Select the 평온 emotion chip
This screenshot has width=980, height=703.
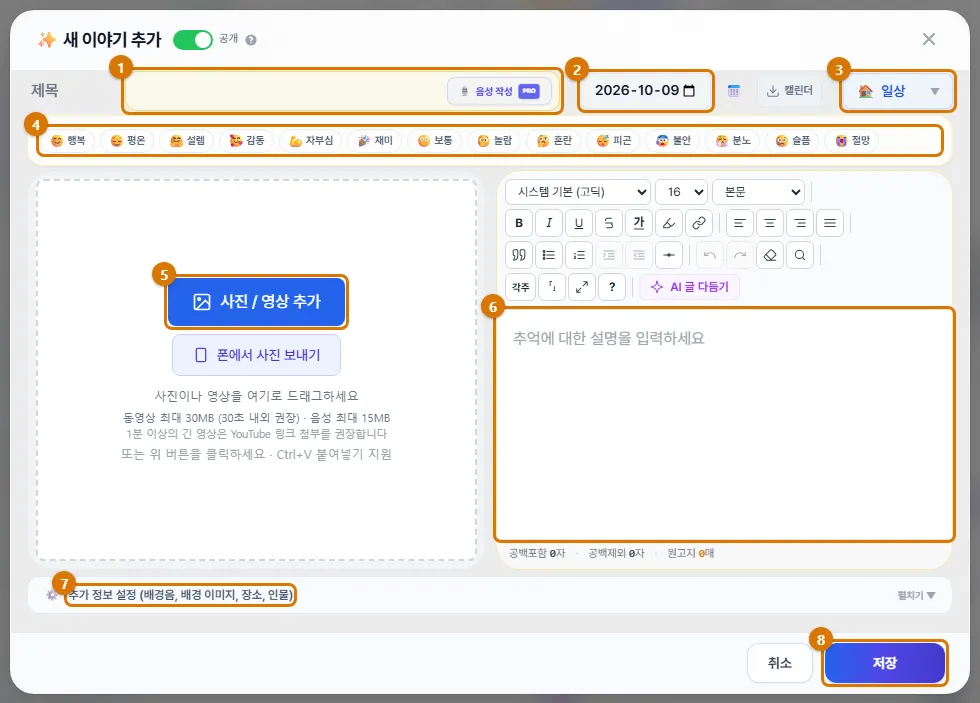(x=128, y=141)
